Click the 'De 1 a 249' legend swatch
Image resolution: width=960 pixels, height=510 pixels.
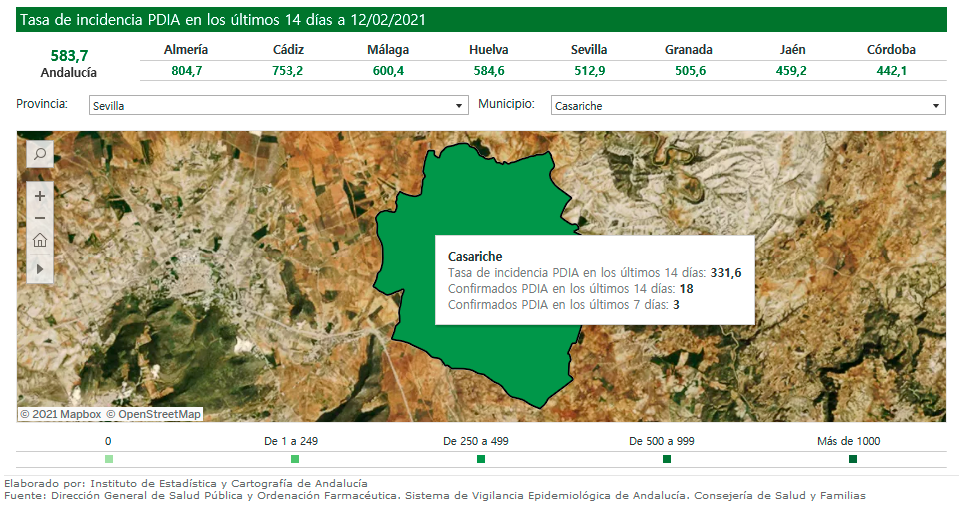click(x=295, y=459)
